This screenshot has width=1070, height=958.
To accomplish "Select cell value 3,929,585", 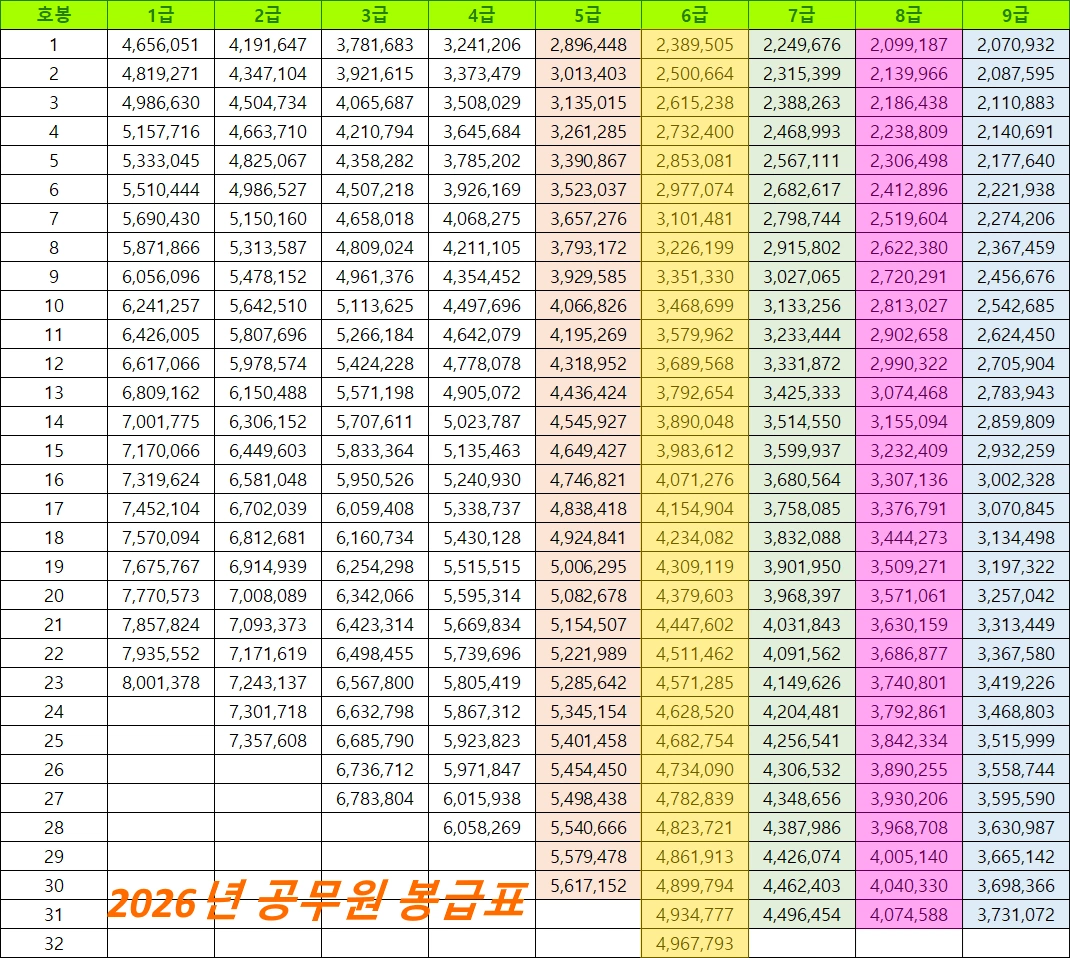I will pos(588,277).
